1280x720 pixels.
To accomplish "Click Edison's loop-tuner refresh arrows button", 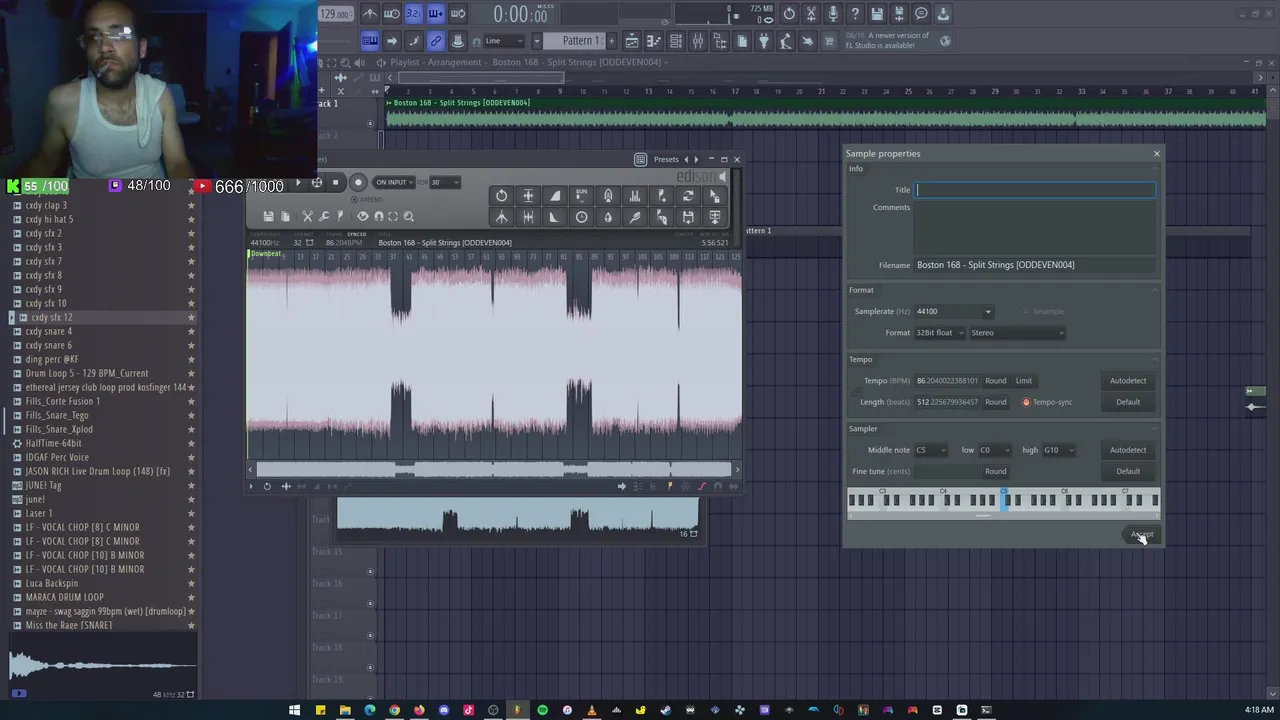I will point(688,196).
